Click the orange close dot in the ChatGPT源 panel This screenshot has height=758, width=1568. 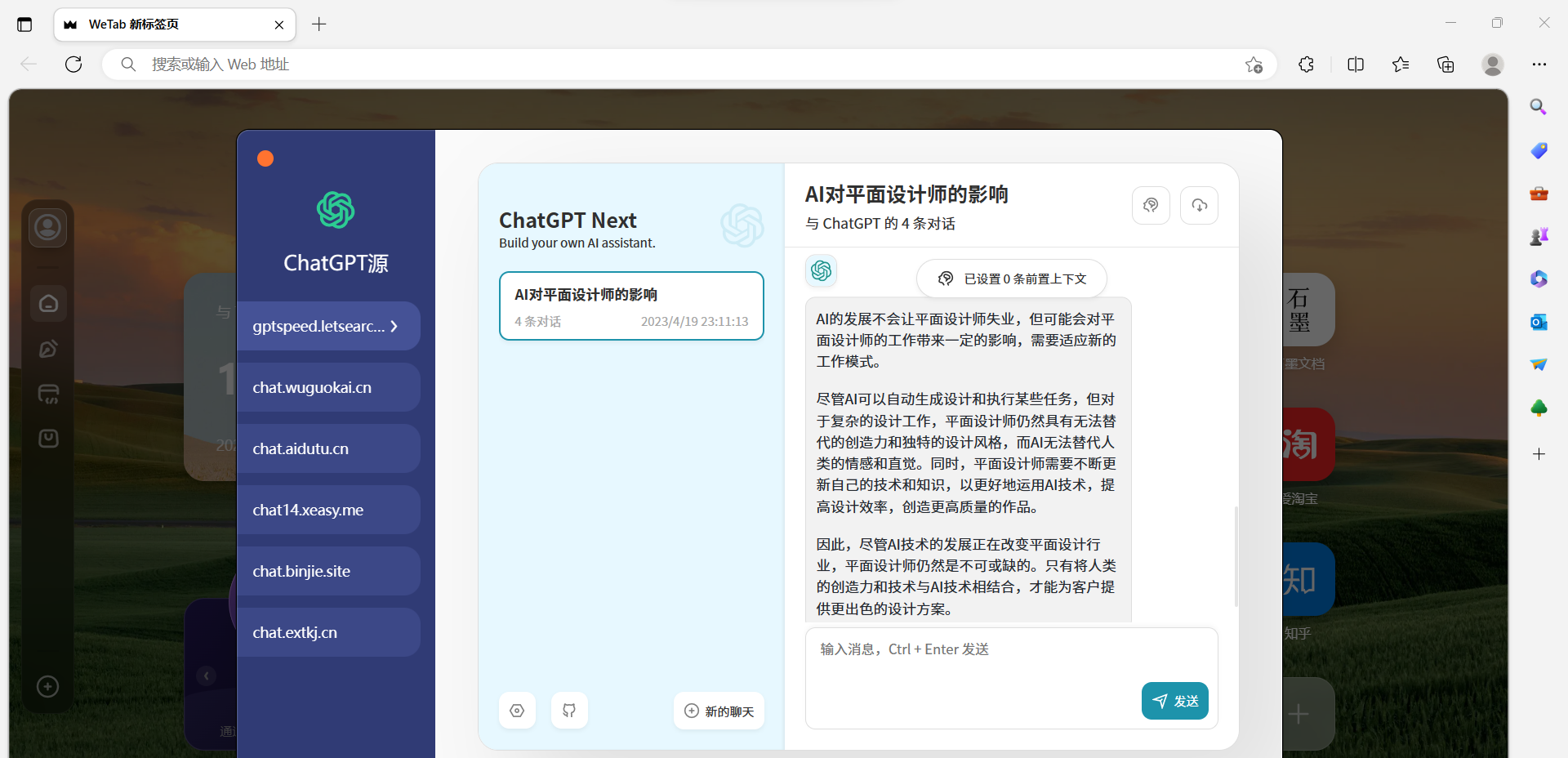click(265, 158)
